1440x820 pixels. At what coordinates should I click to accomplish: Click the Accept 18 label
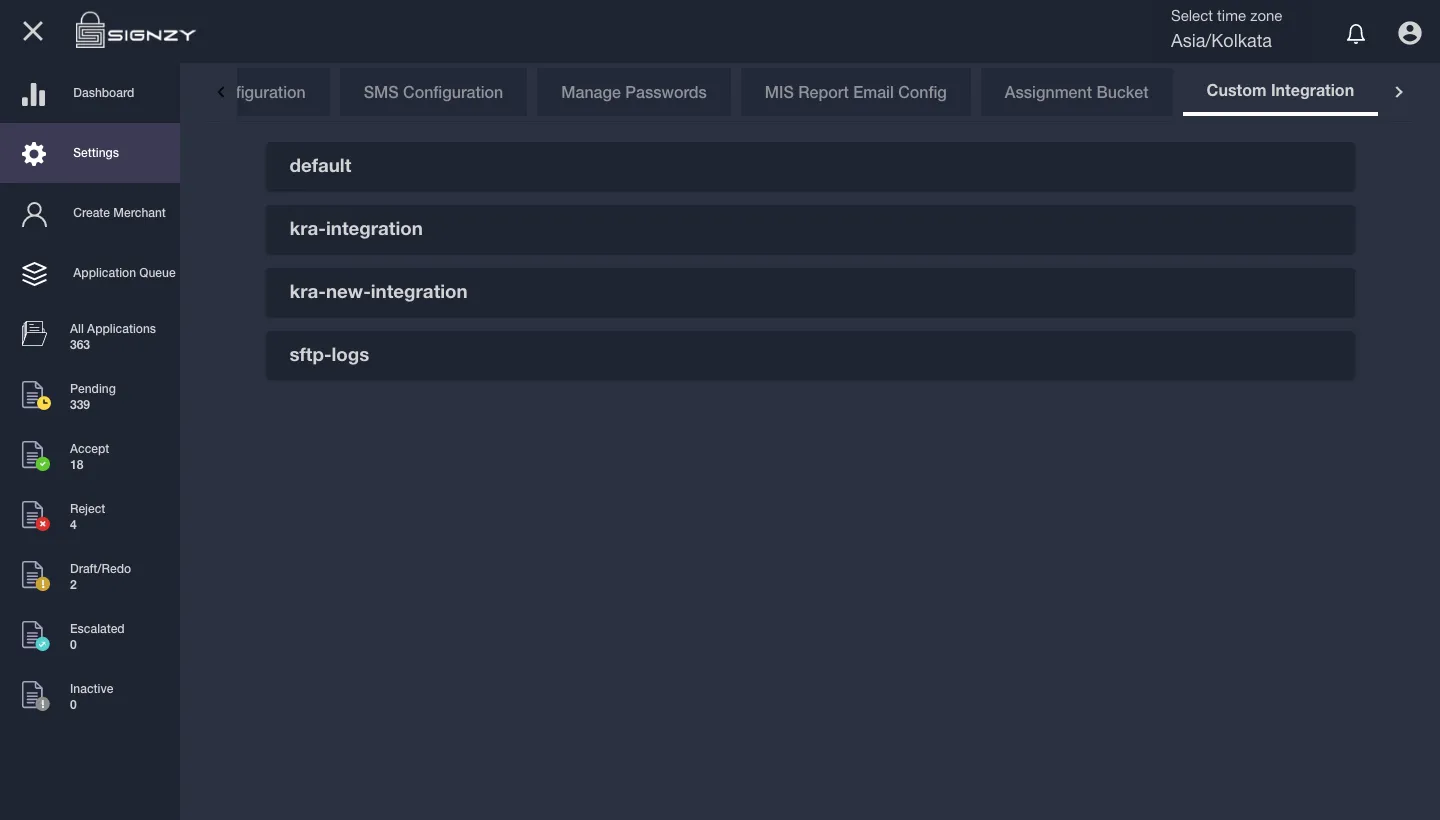click(x=89, y=457)
